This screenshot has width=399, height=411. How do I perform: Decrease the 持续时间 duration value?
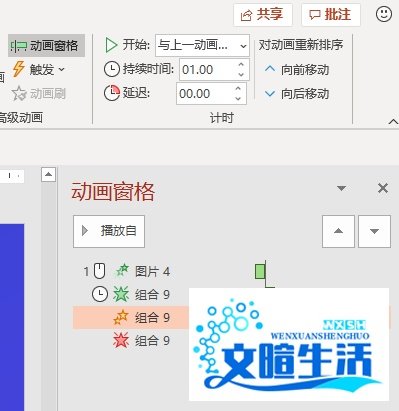coord(241,75)
